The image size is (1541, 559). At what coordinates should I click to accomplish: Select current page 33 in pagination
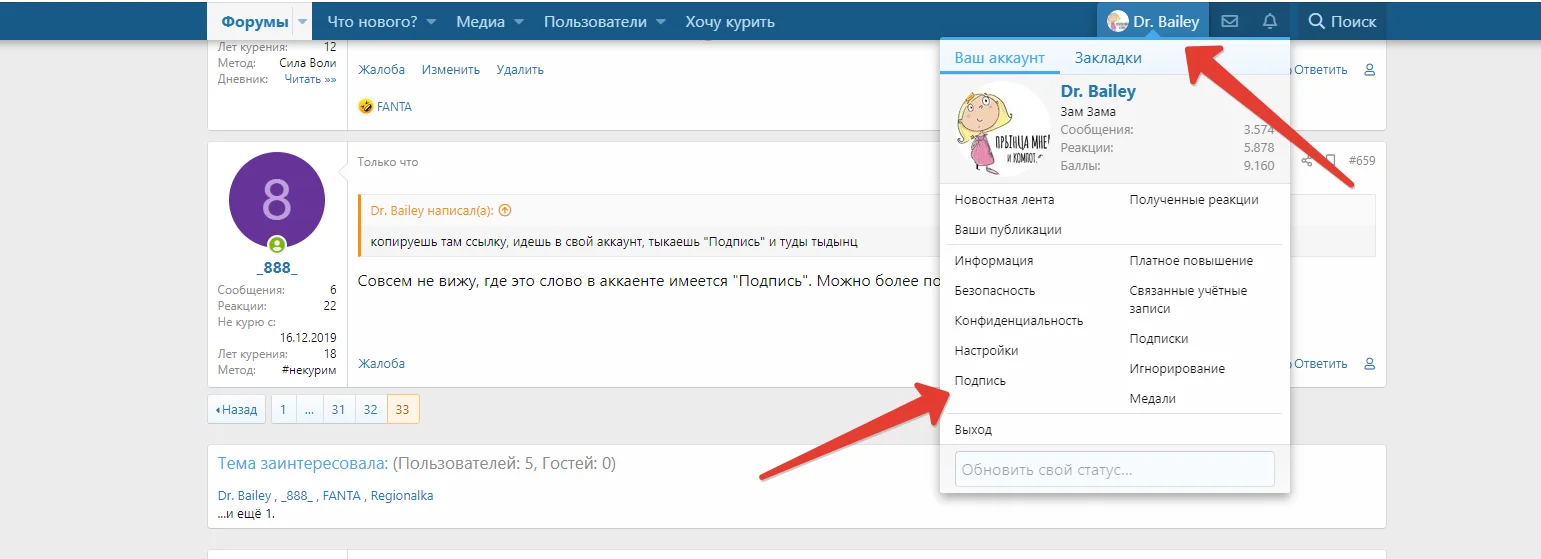[403, 409]
